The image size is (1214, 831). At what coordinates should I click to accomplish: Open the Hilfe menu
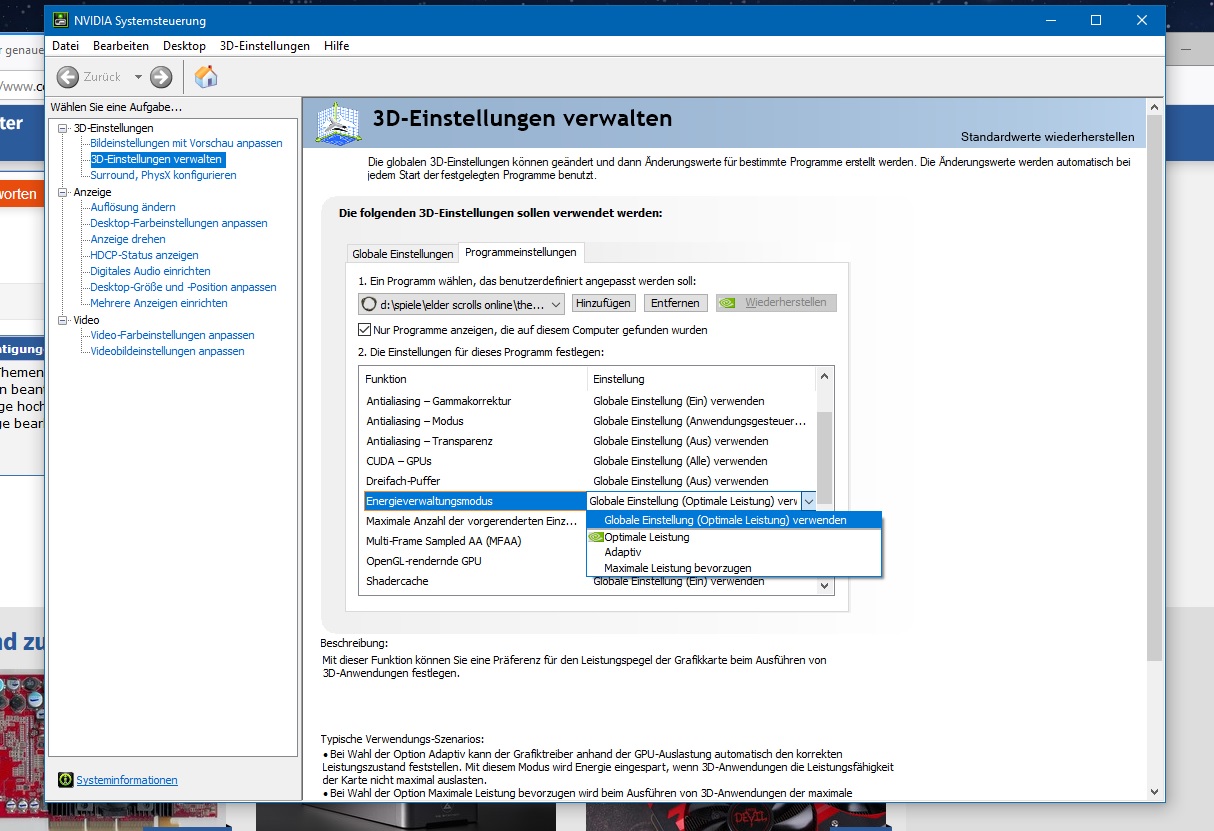(337, 46)
